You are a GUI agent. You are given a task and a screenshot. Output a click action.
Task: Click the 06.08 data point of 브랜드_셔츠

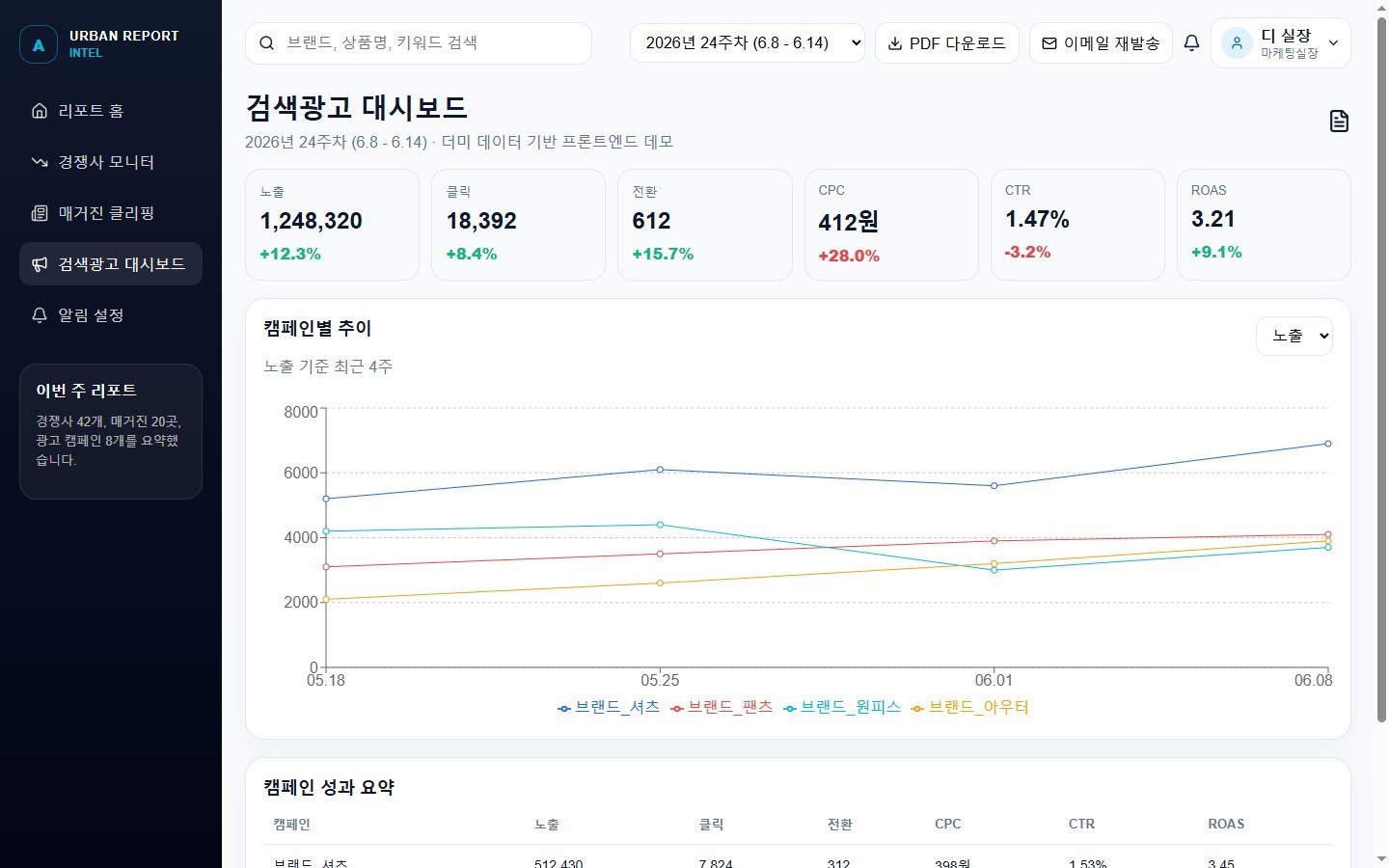(1328, 444)
